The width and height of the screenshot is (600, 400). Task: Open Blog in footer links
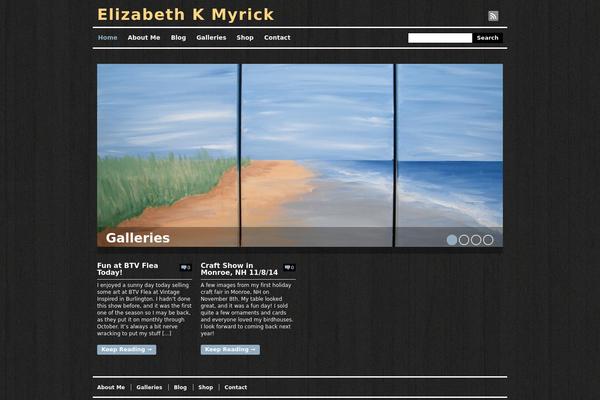(180, 387)
